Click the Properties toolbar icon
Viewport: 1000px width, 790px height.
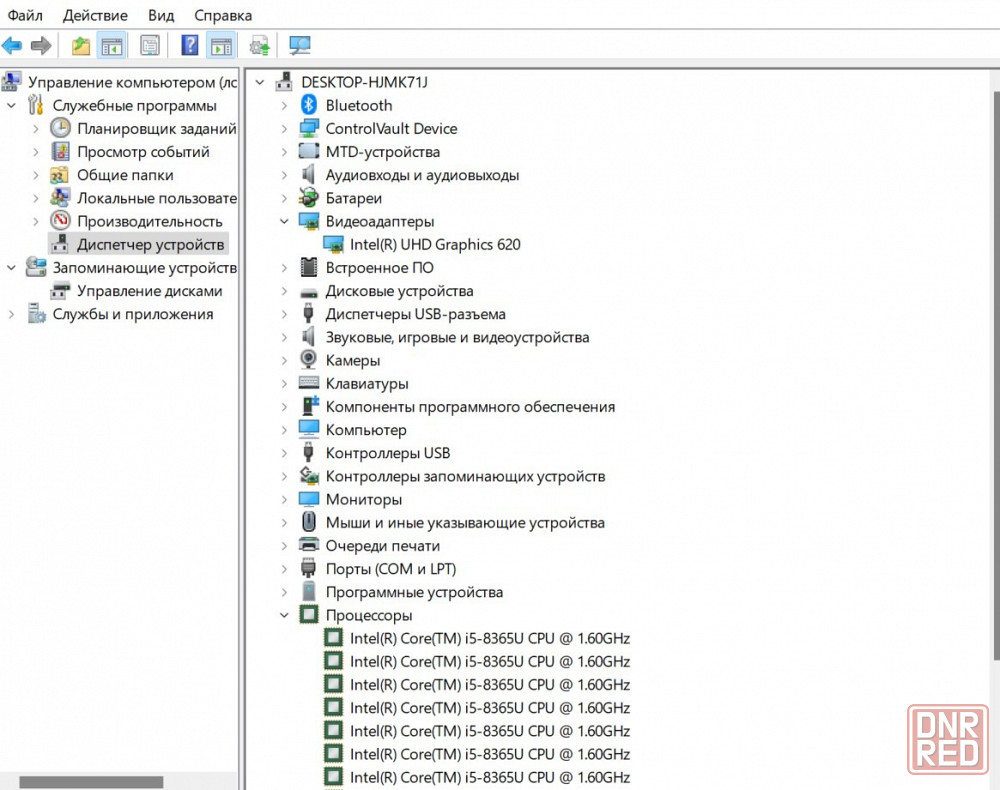(x=150, y=46)
